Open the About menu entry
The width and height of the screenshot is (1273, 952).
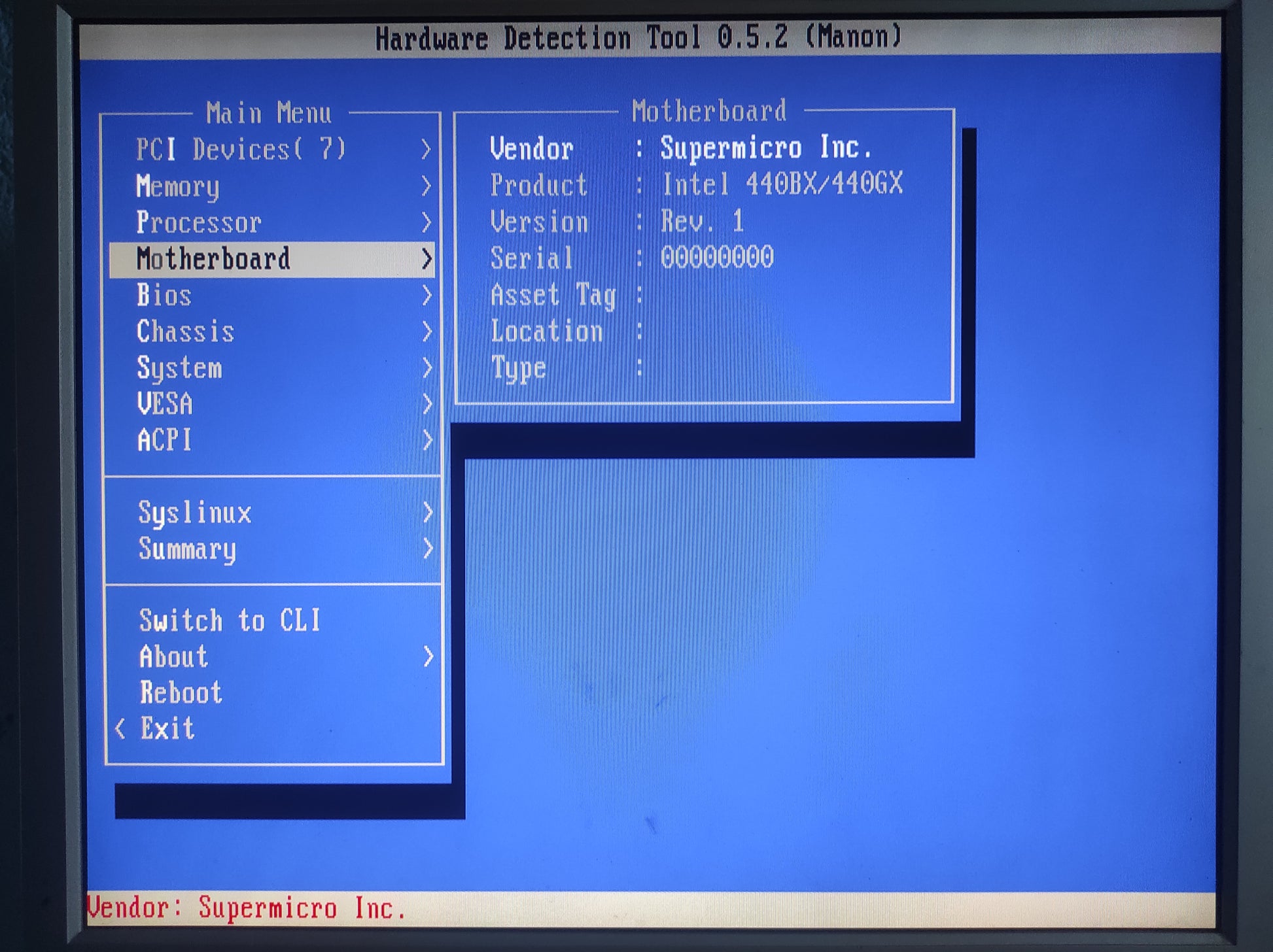tap(174, 656)
